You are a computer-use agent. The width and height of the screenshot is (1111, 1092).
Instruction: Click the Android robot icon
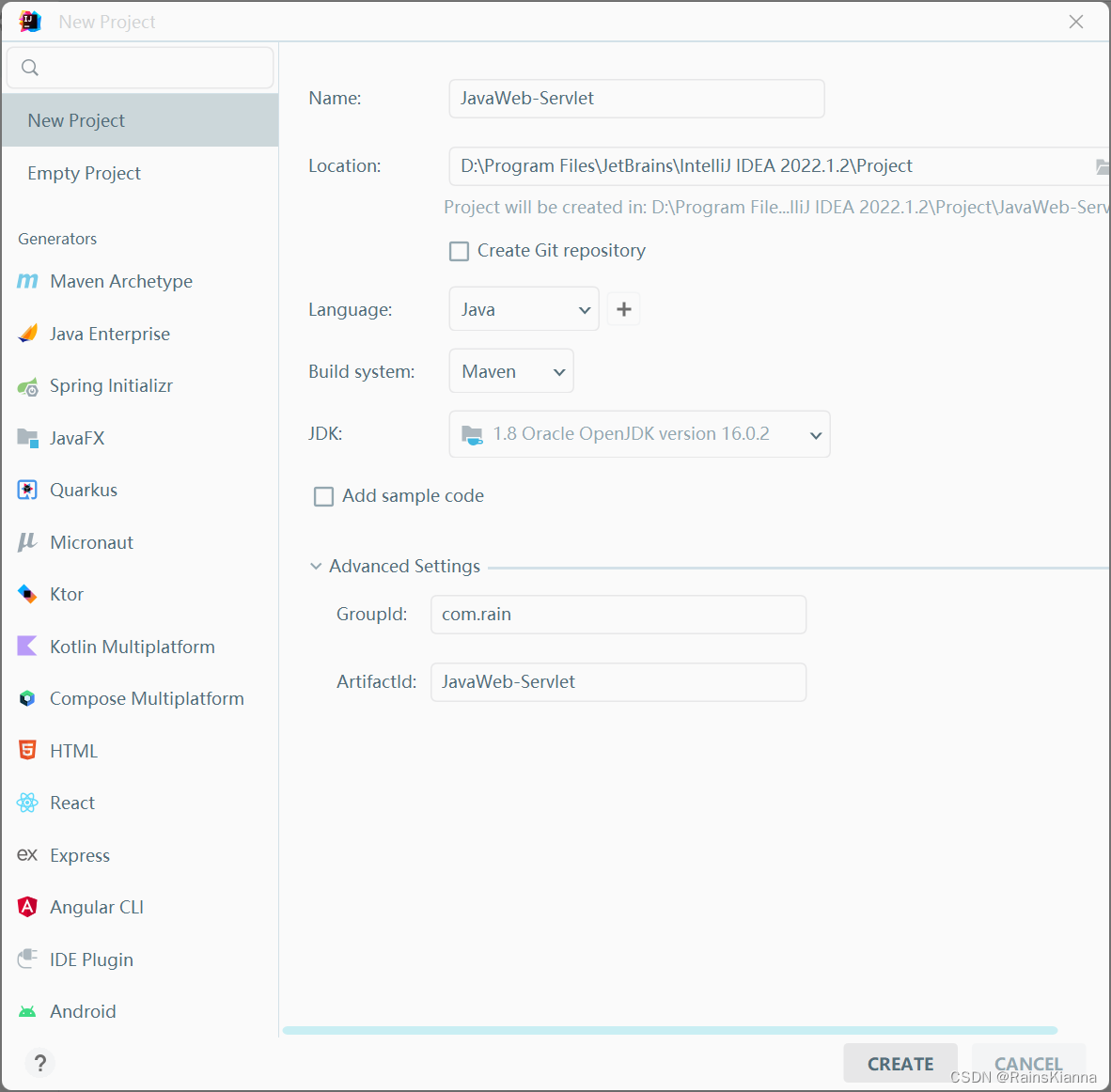(27, 1012)
